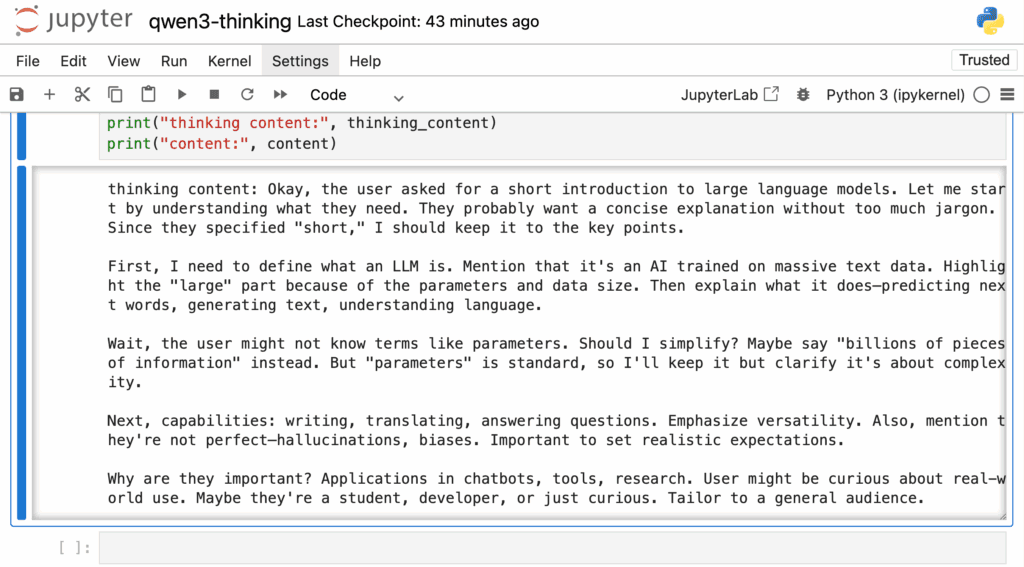Save the notebook with the floppy disk icon
The image size is (1024, 567).
coord(16,95)
